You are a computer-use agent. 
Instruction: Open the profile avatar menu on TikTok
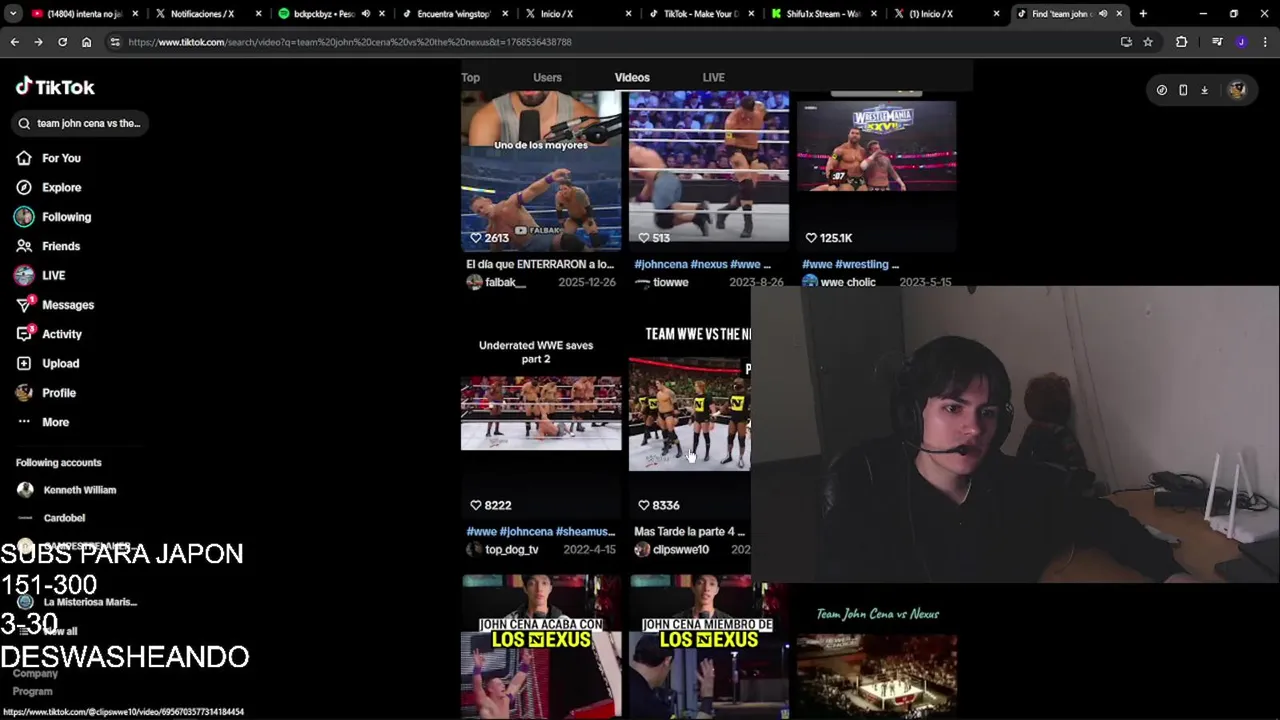1237,90
